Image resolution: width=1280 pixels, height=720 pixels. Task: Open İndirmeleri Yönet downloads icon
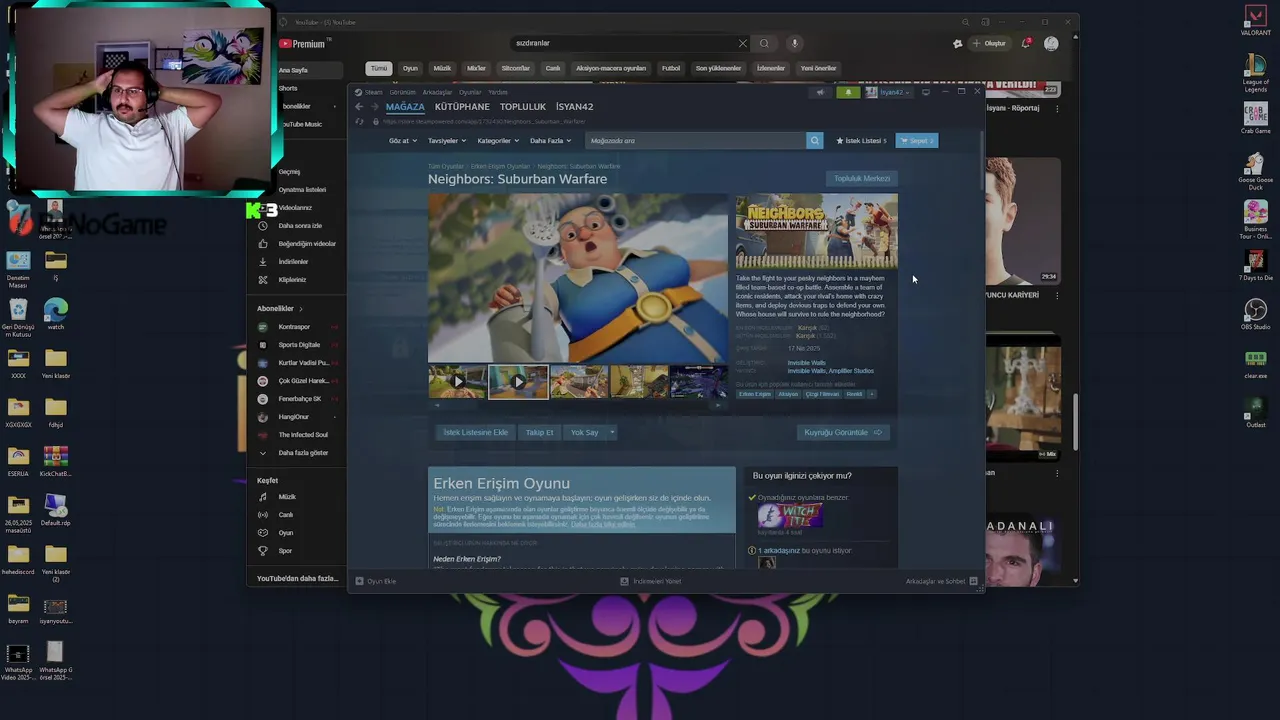tap(624, 581)
